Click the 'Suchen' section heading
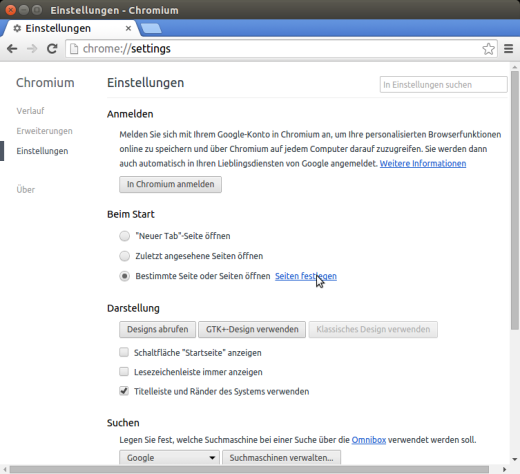This screenshot has height=474, width=520. 123,423
